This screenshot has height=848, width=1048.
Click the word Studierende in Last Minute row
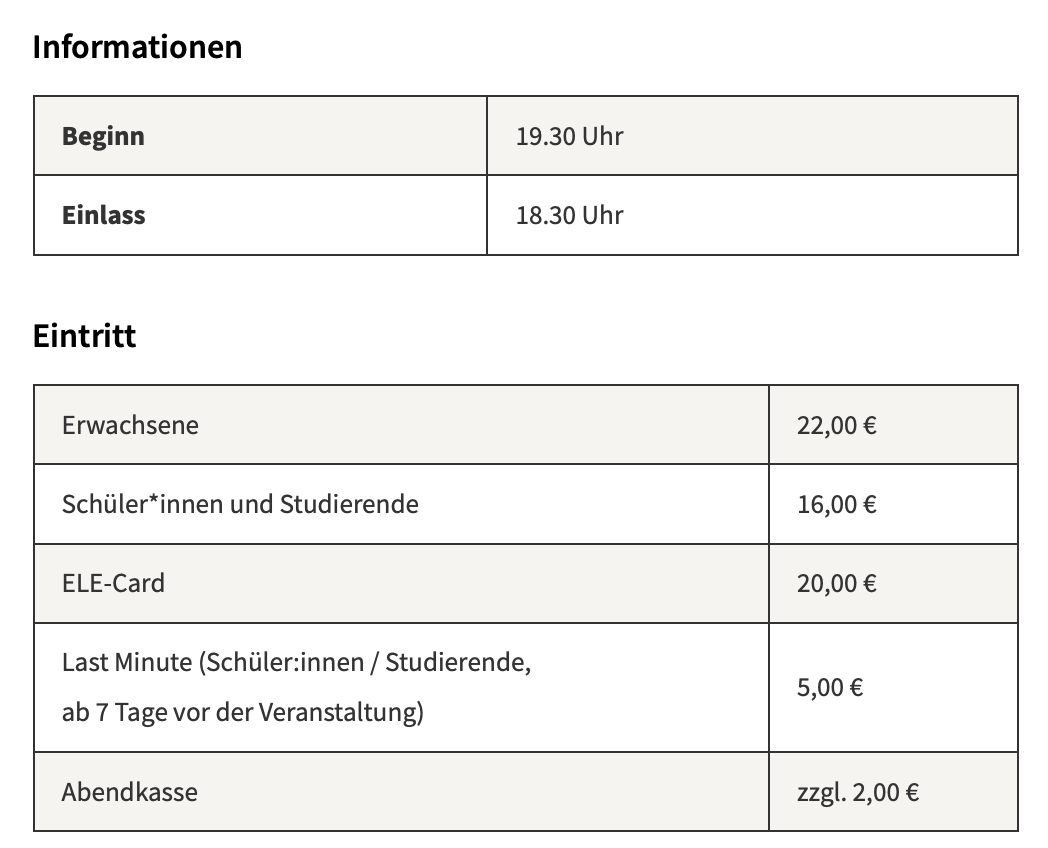pyautogui.click(x=458, y=662)
